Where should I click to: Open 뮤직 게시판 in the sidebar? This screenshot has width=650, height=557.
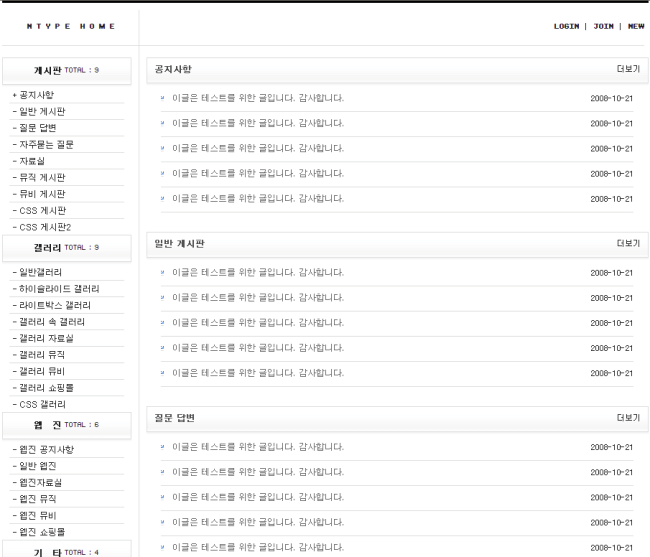(x=42, y=178)
